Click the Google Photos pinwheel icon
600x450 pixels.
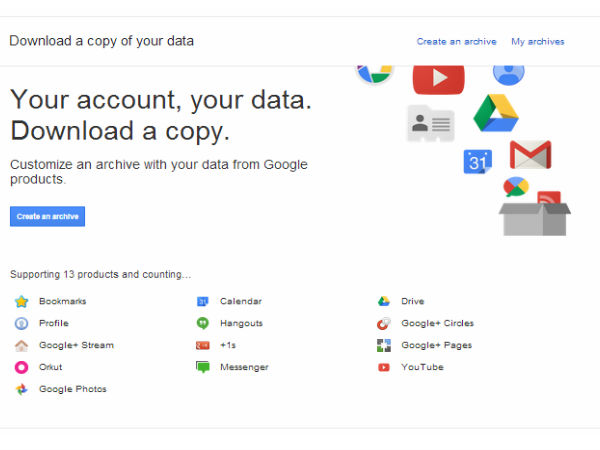21,389
